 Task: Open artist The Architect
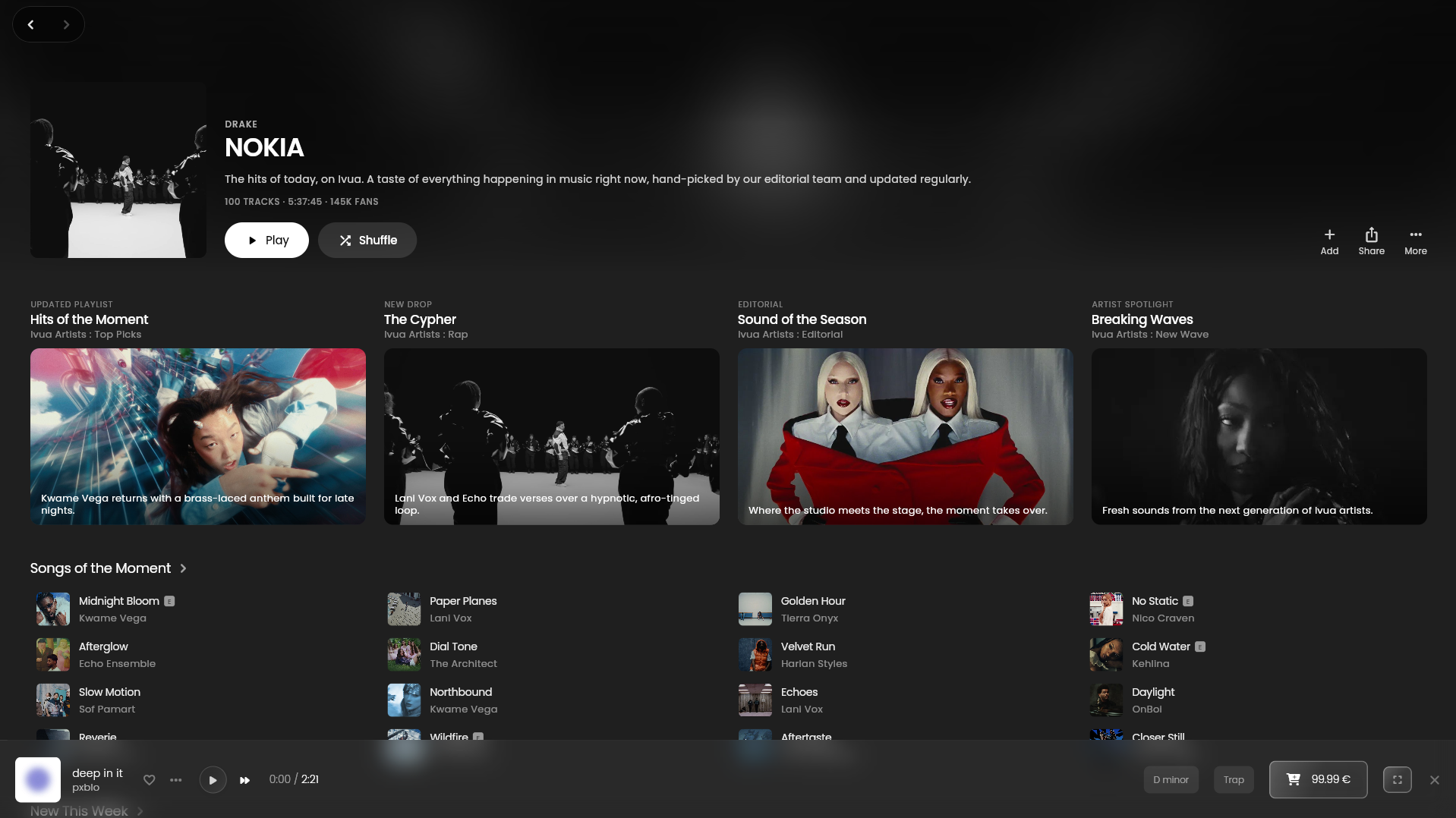click(463, 664)
